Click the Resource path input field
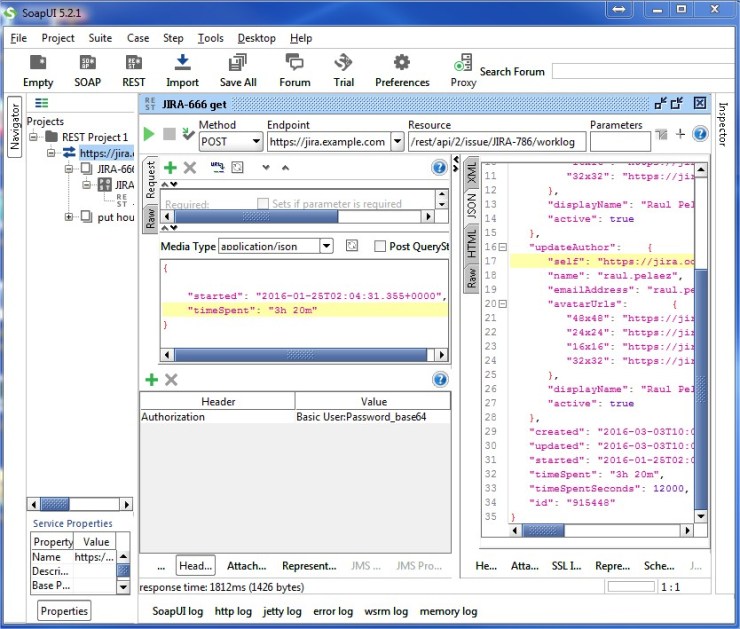This screenshot has width=740, height=629. (x=496, y=142)
